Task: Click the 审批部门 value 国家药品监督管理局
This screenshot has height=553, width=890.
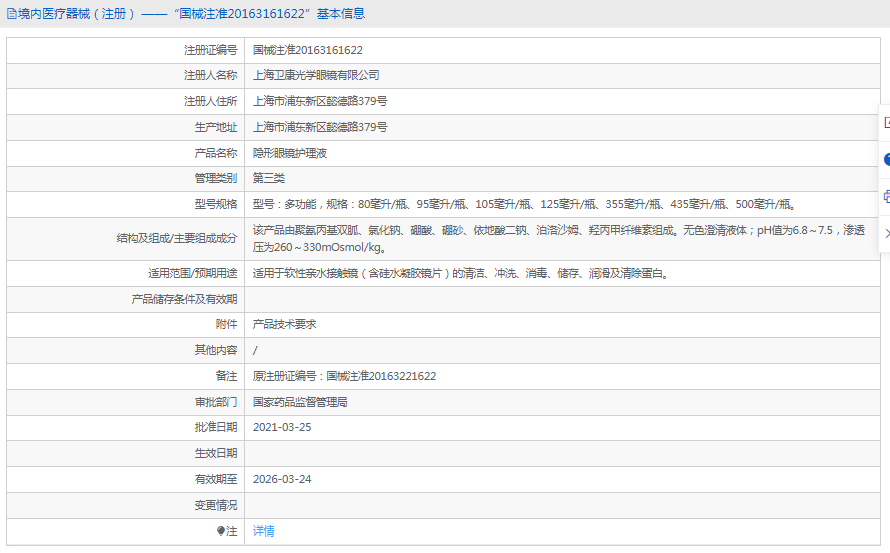Action: click(300, 402)
